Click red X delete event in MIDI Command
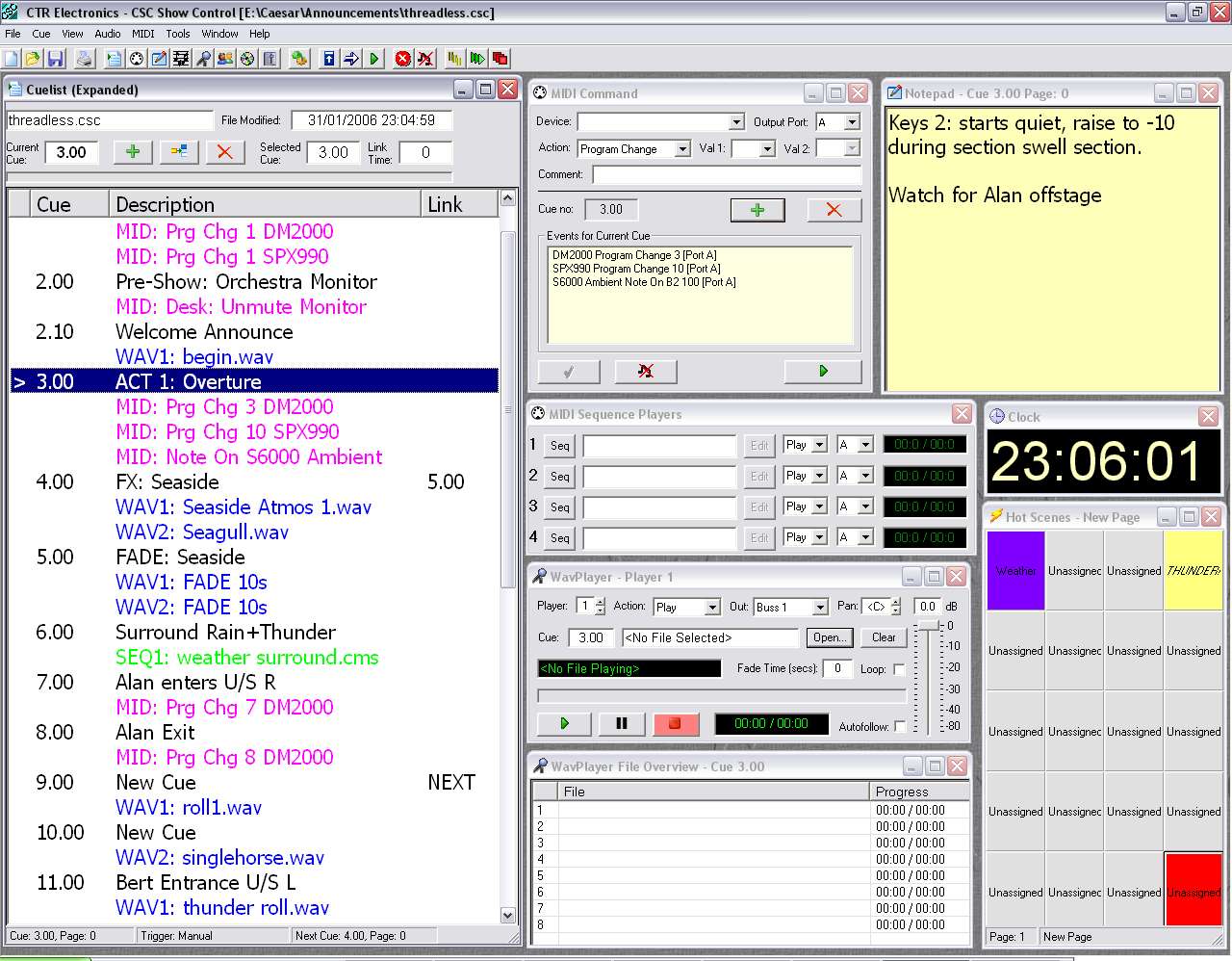1232x961 pixels. 834,210
